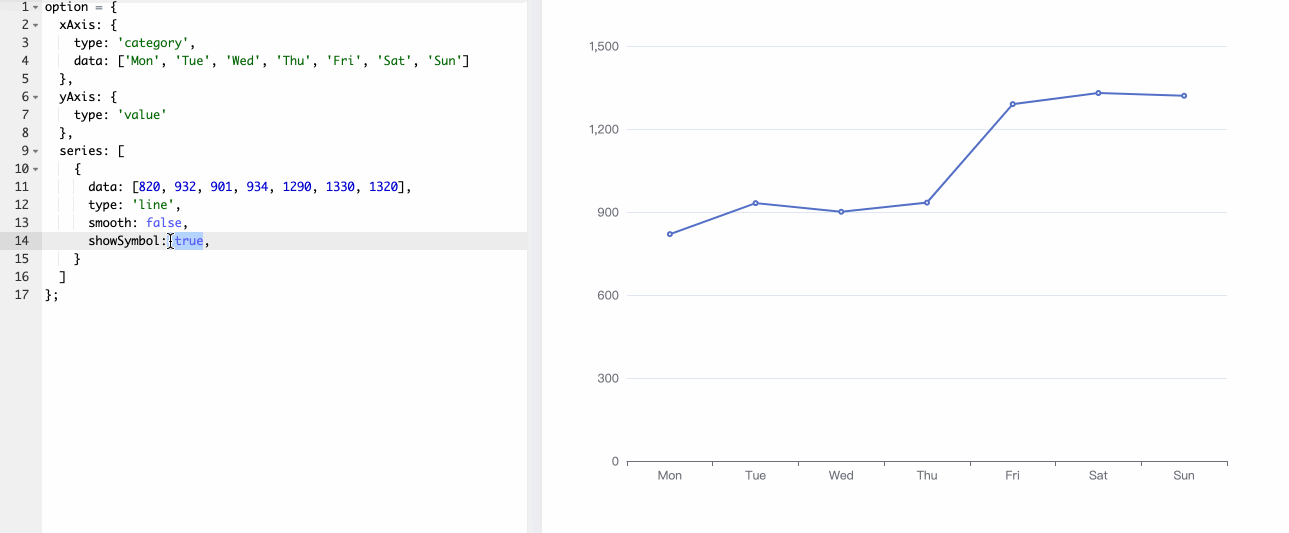Image resolution: width=1289 pixels, height=533 pixels.
Task: Click the 1290 value in data array
Action: [297, 187]
